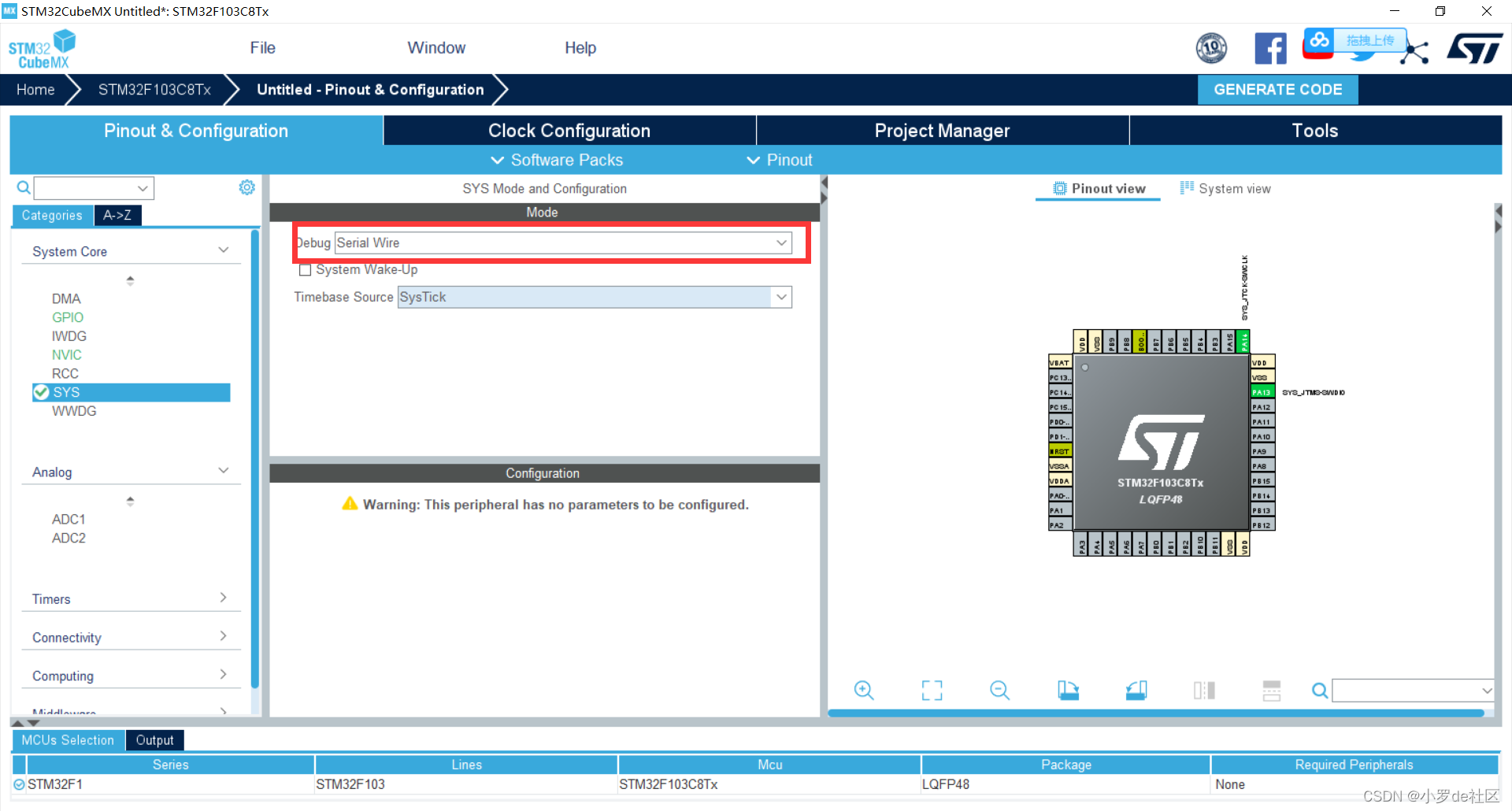Click the cloud upload icon

pyautogui.click(x=1318, y=41)
